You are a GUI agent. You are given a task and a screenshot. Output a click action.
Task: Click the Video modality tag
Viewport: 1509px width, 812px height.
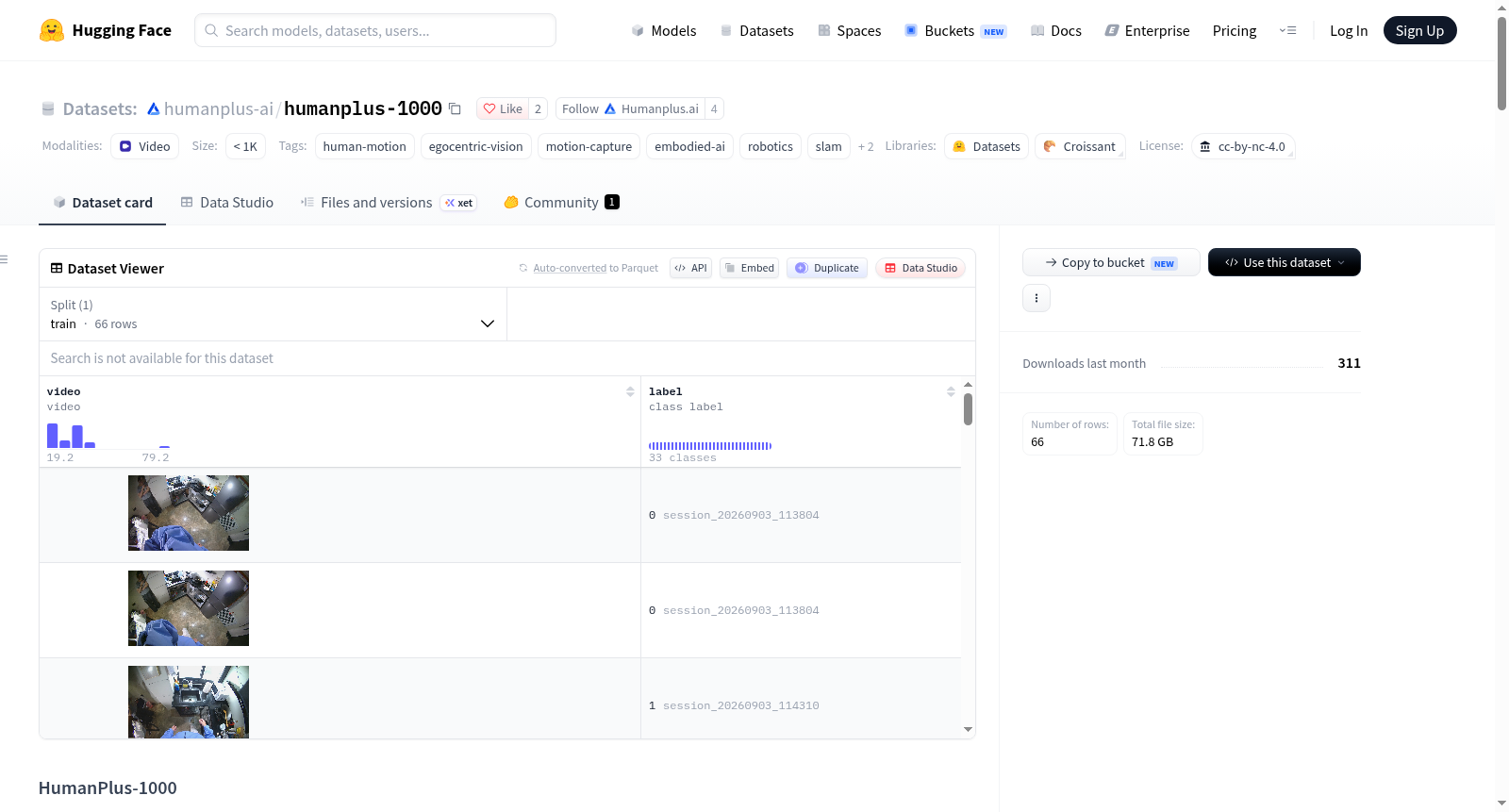coord(144,146)
